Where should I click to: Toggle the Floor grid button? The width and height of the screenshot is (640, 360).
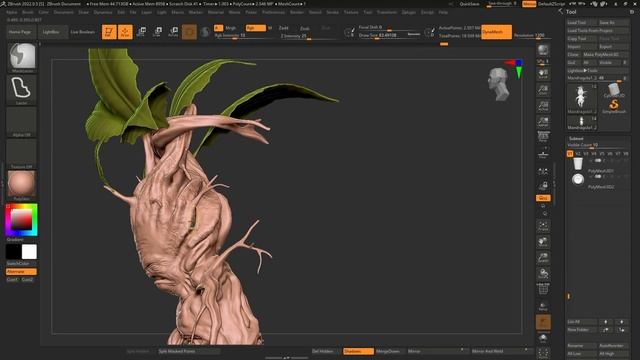pos(543,154)
